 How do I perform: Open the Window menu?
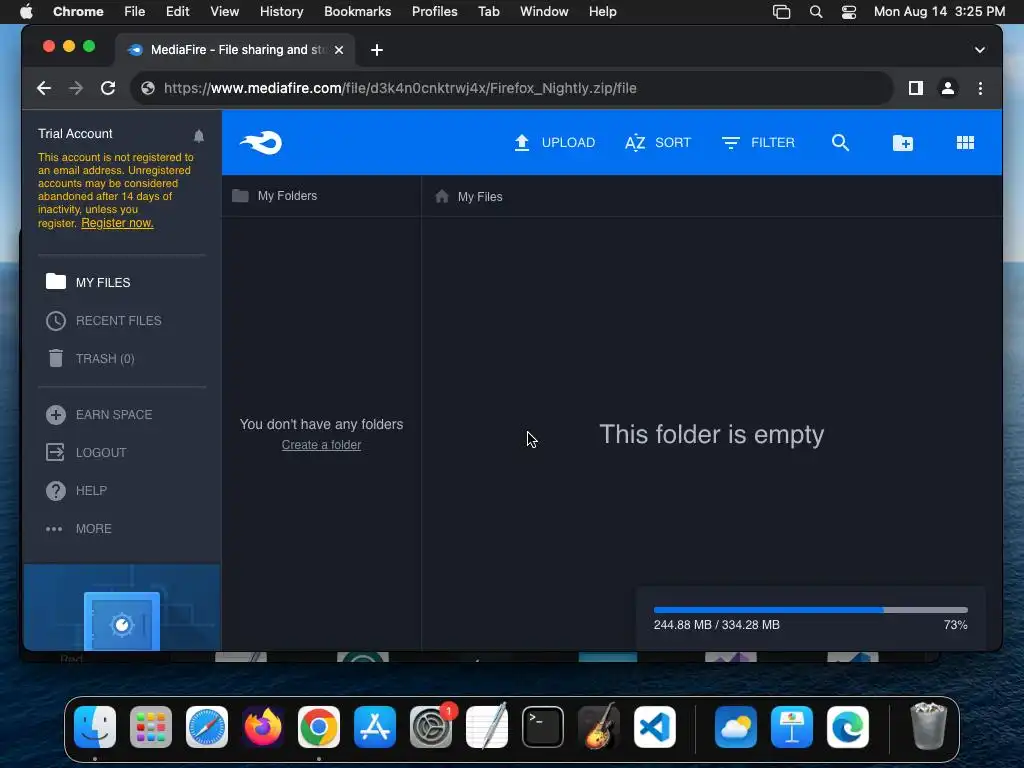(544, 12)
